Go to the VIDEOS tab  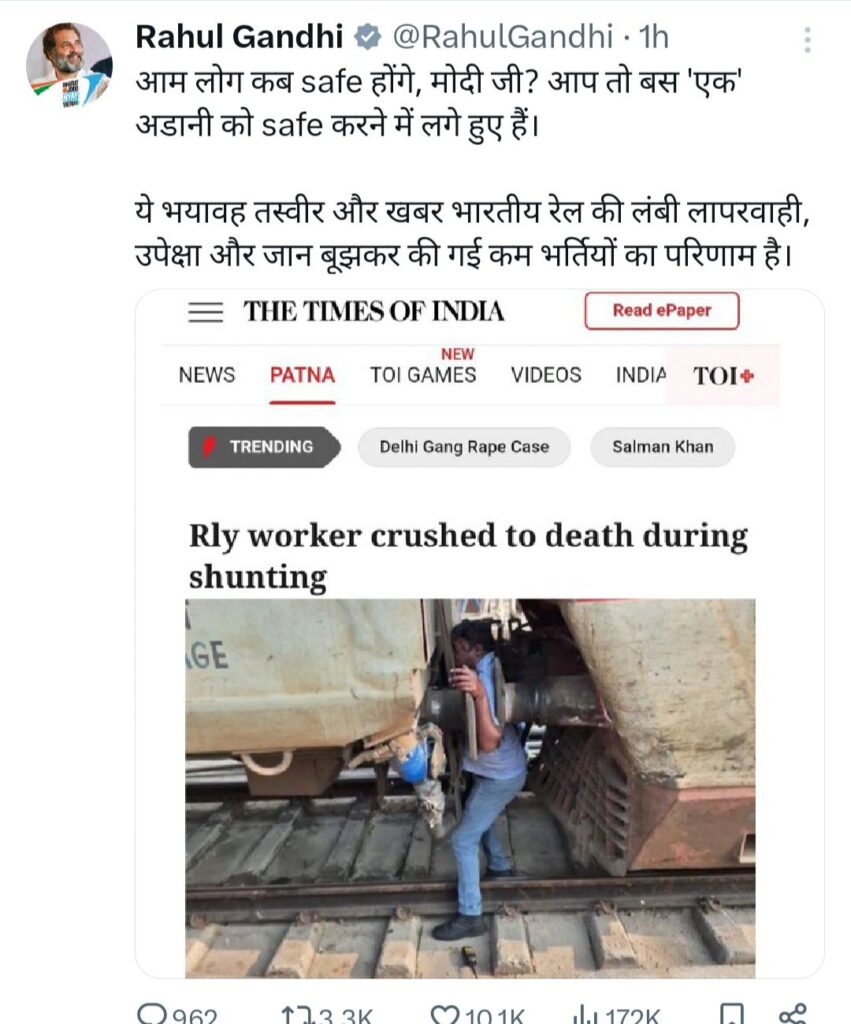click(546, 376)
